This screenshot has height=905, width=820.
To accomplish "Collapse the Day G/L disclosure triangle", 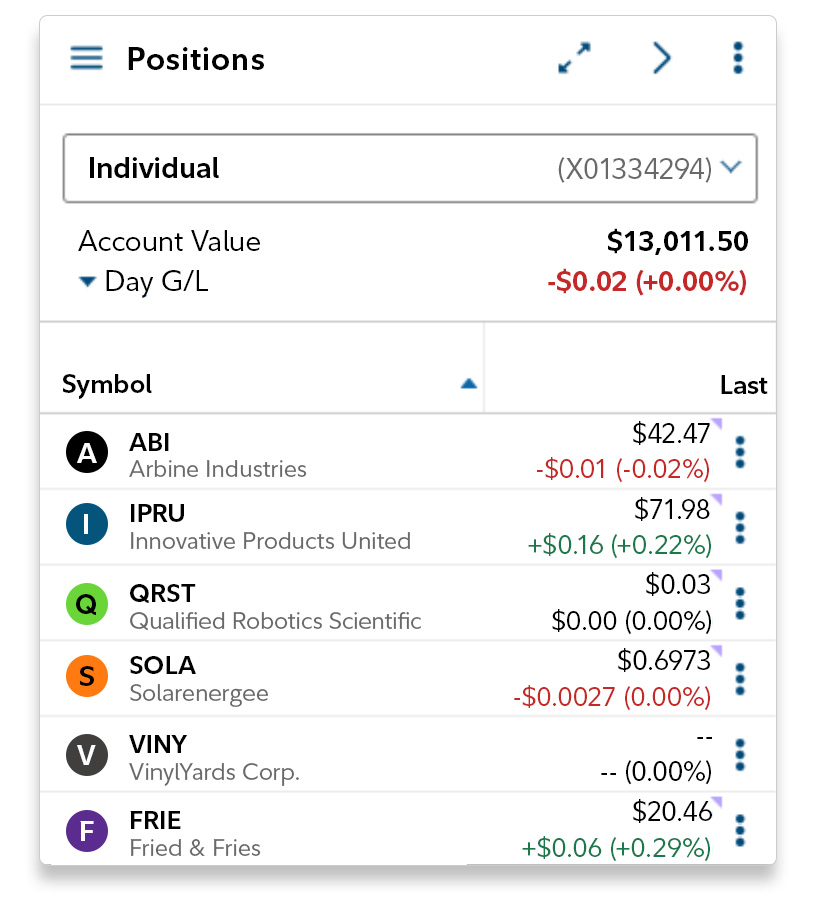I will [x=88, y=282].
